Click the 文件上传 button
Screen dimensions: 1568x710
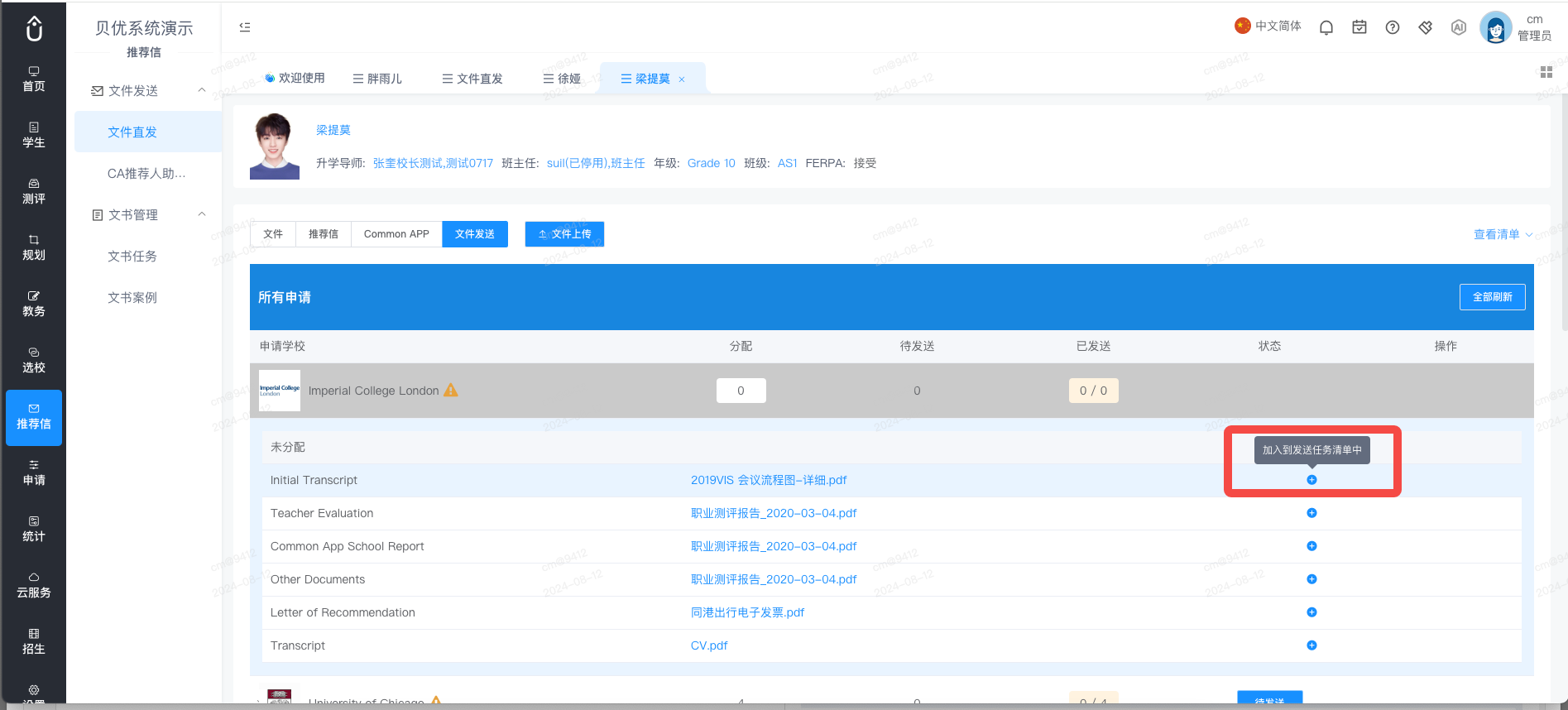pyautogui.click(x=564, y=234)
